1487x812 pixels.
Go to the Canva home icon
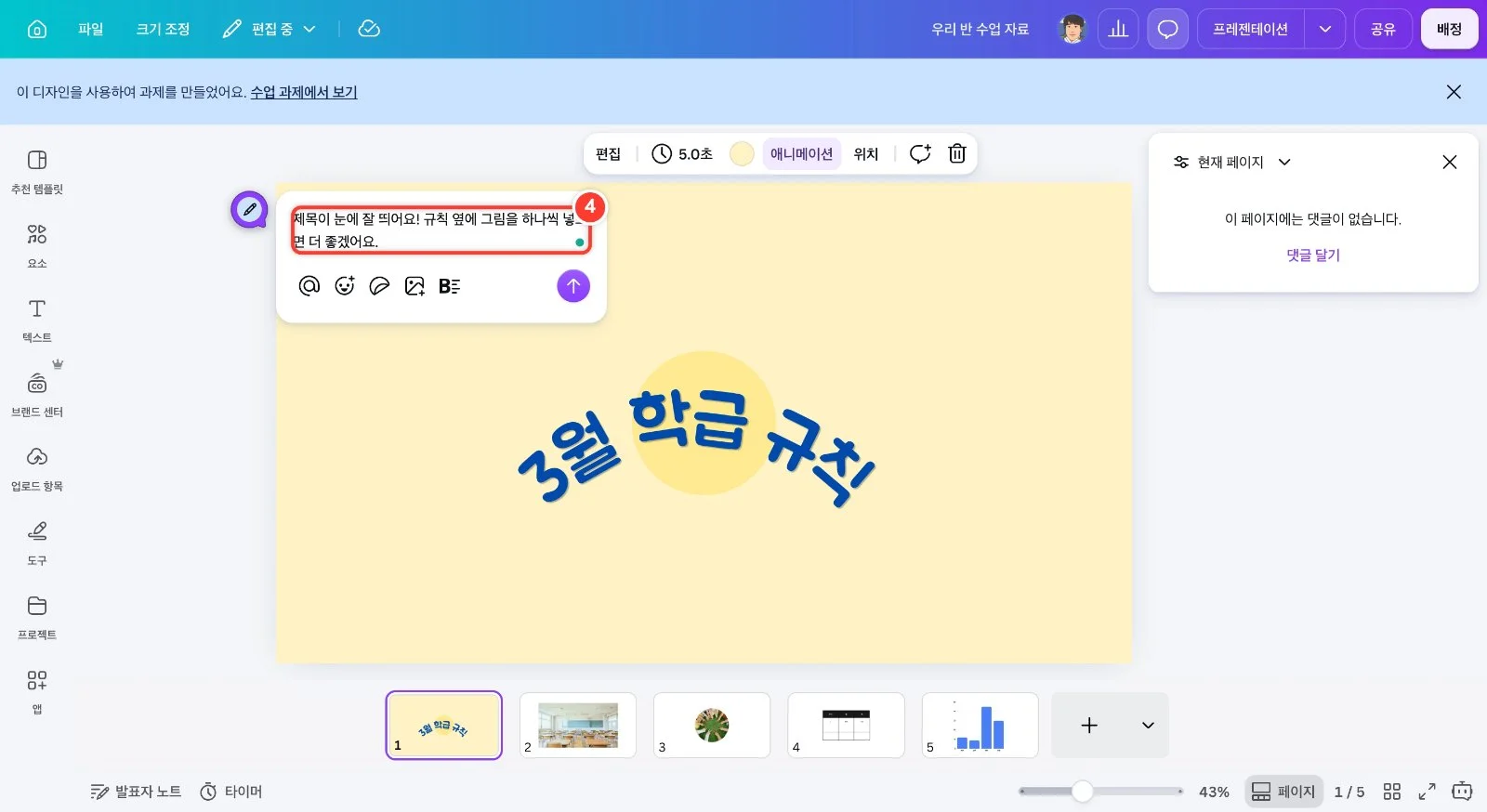tap(37, 29)
